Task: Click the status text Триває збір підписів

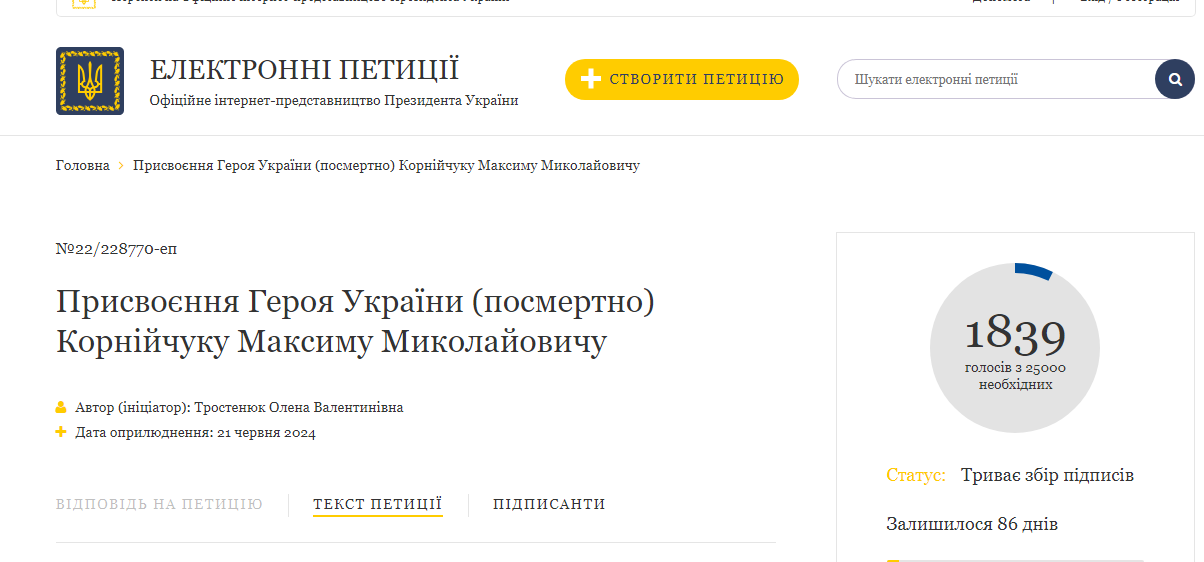Action: pos(1047,475)
